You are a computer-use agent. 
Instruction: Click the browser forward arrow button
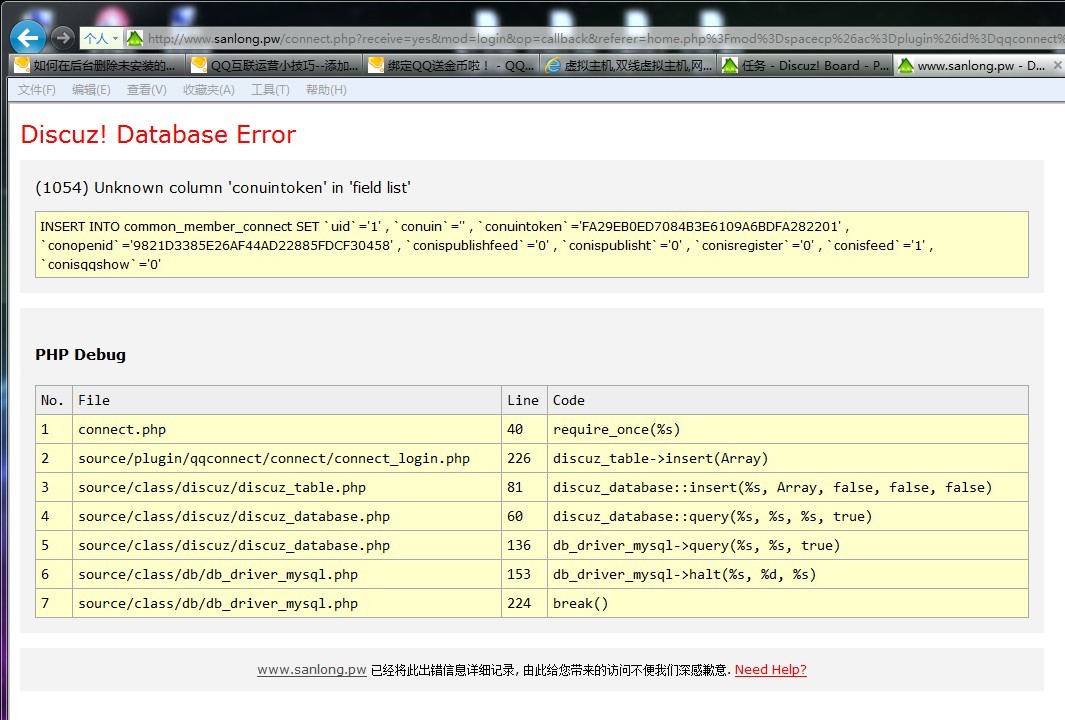(x=62, y=38)
